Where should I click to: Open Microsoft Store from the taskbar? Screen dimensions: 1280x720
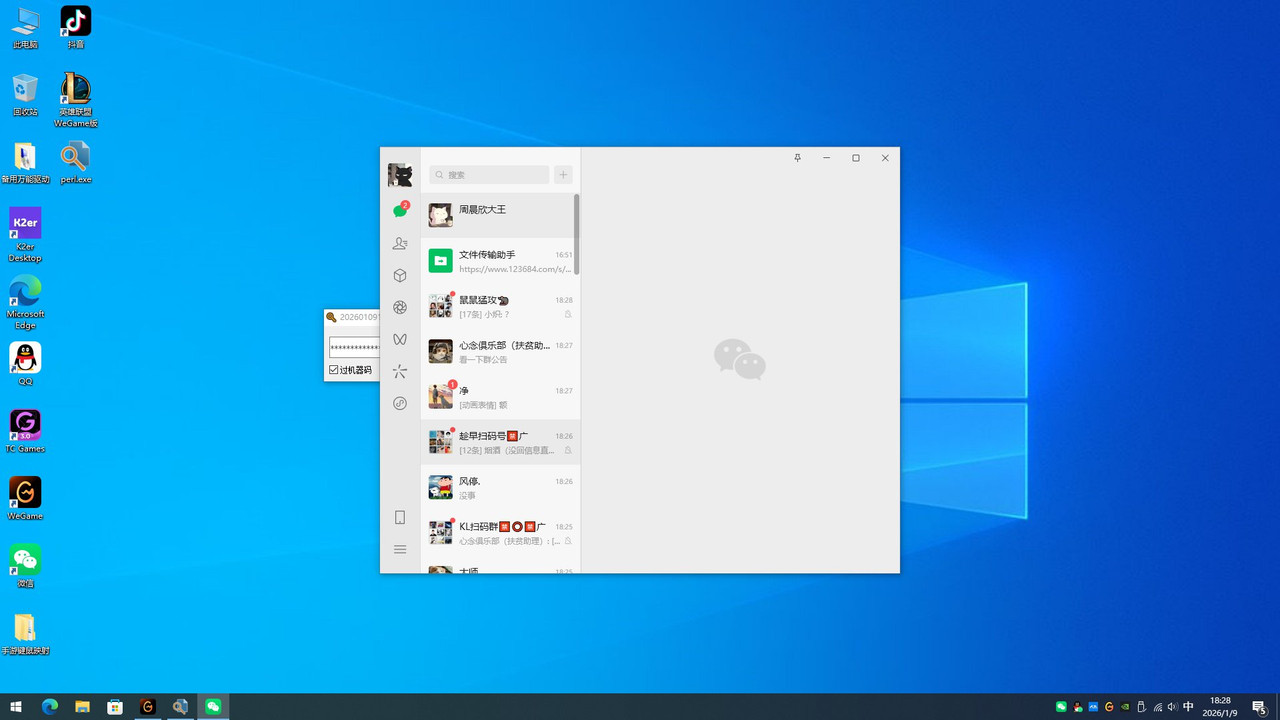(115, 707)
